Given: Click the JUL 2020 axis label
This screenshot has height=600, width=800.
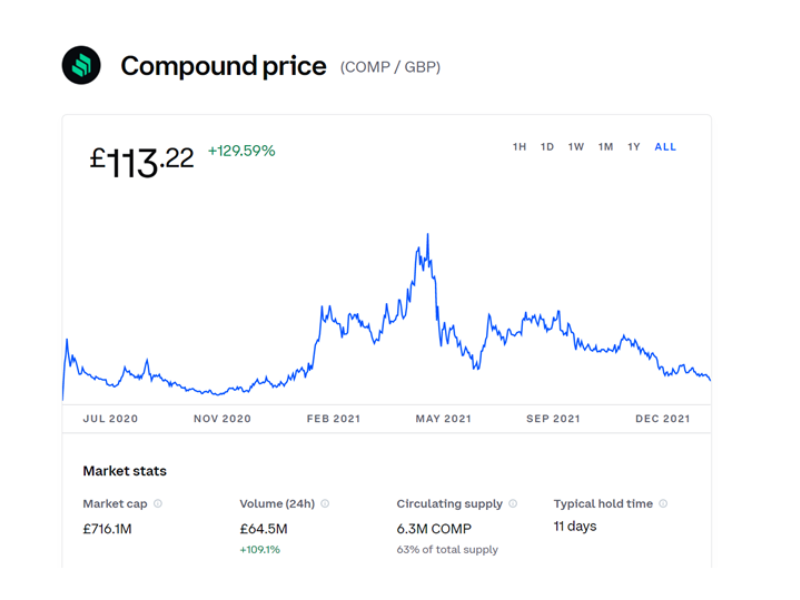Looking at the screenshot, I should click(x=109, y=418).
